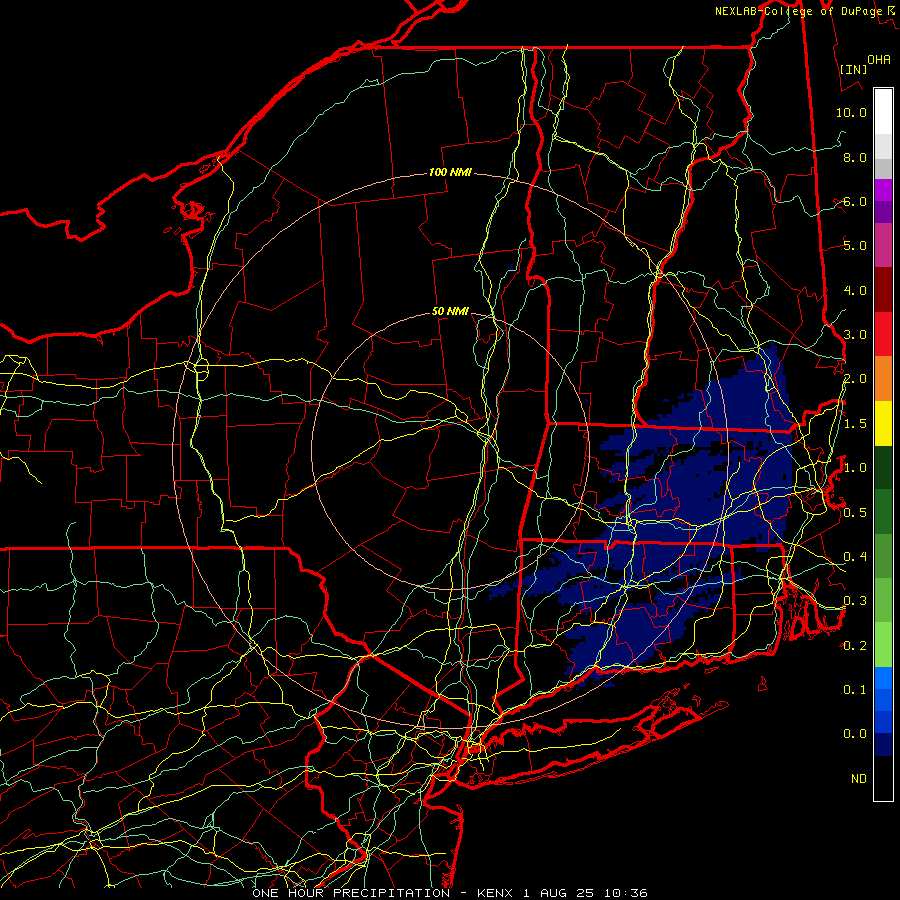
Task: Click the 0.1 legend value label
Action: pos(855,689)
